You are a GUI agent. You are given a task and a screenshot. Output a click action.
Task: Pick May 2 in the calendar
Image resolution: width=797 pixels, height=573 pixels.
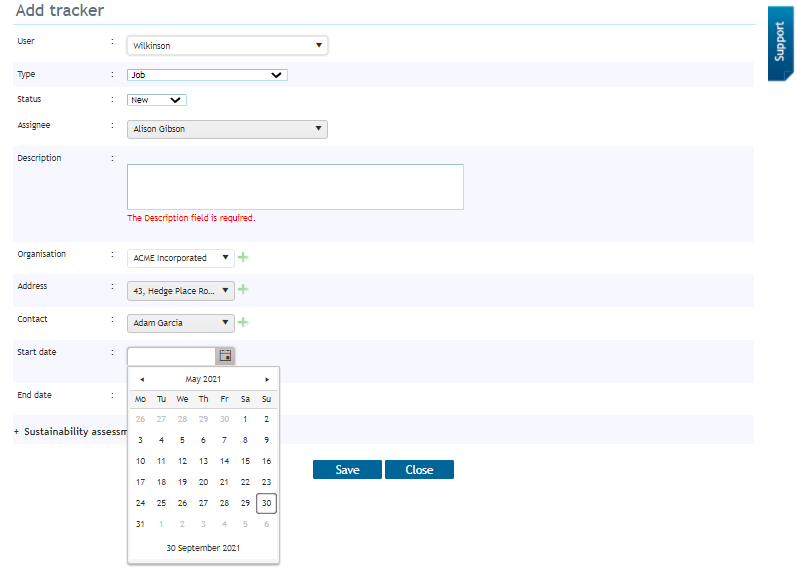pyautogui.click(x=266, y=419)
